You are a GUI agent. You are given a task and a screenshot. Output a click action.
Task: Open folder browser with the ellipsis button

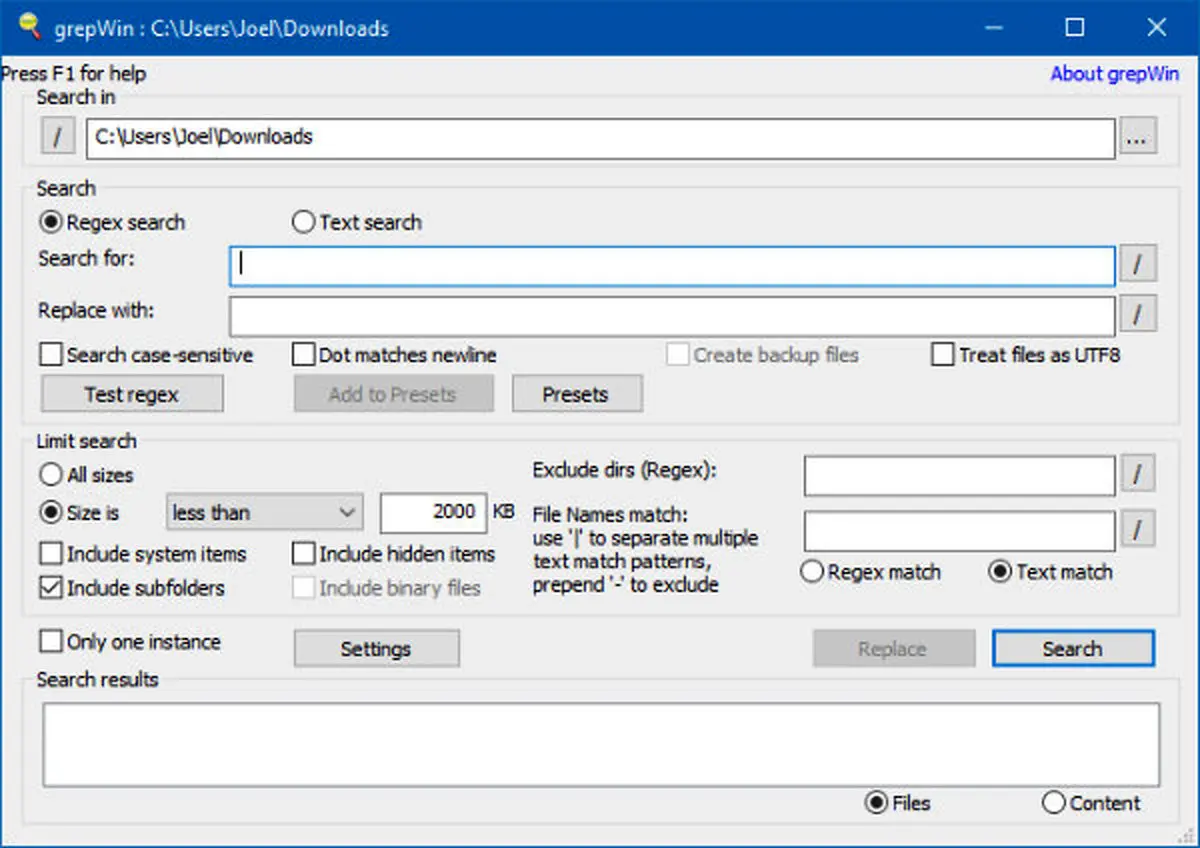(1137, 139)
